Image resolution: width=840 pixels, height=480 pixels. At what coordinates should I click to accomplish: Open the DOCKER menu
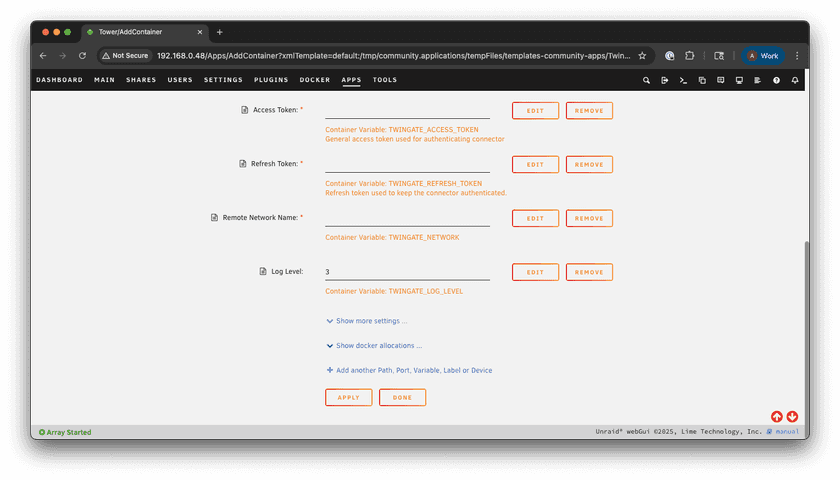[x=315, y=80]
